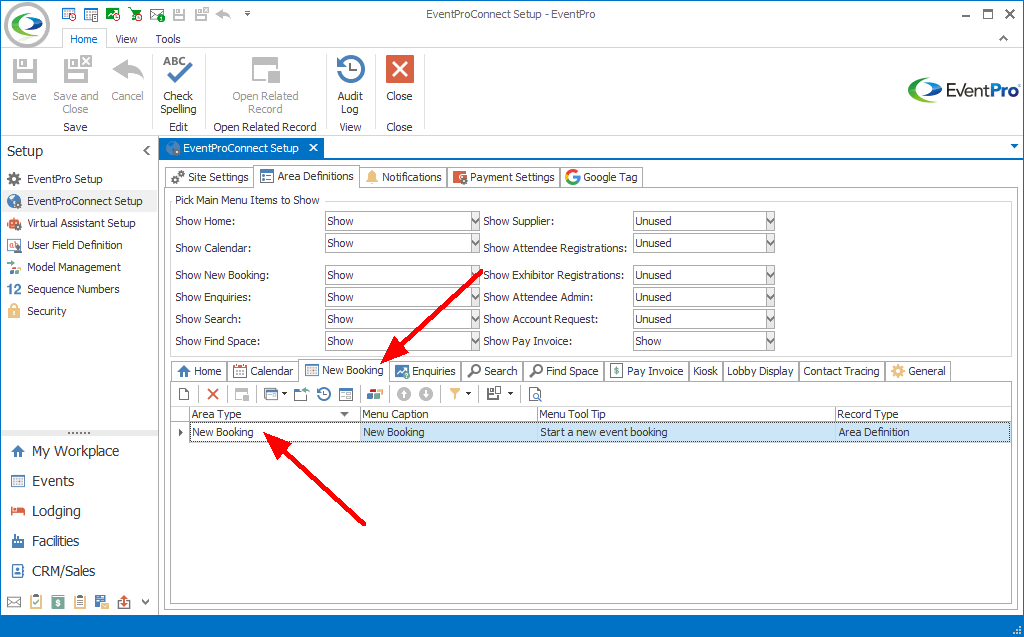Select the General area tab
Image resolution: width=1024 pixels, height=637 pixels.
pos(918,371)
